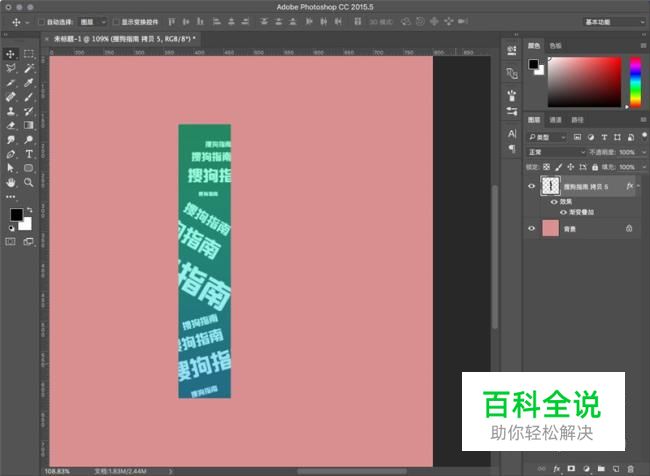Create new layer icon at panel bottom
The height and width of the screenshot is (476, 650).
(x=616, y=469)
